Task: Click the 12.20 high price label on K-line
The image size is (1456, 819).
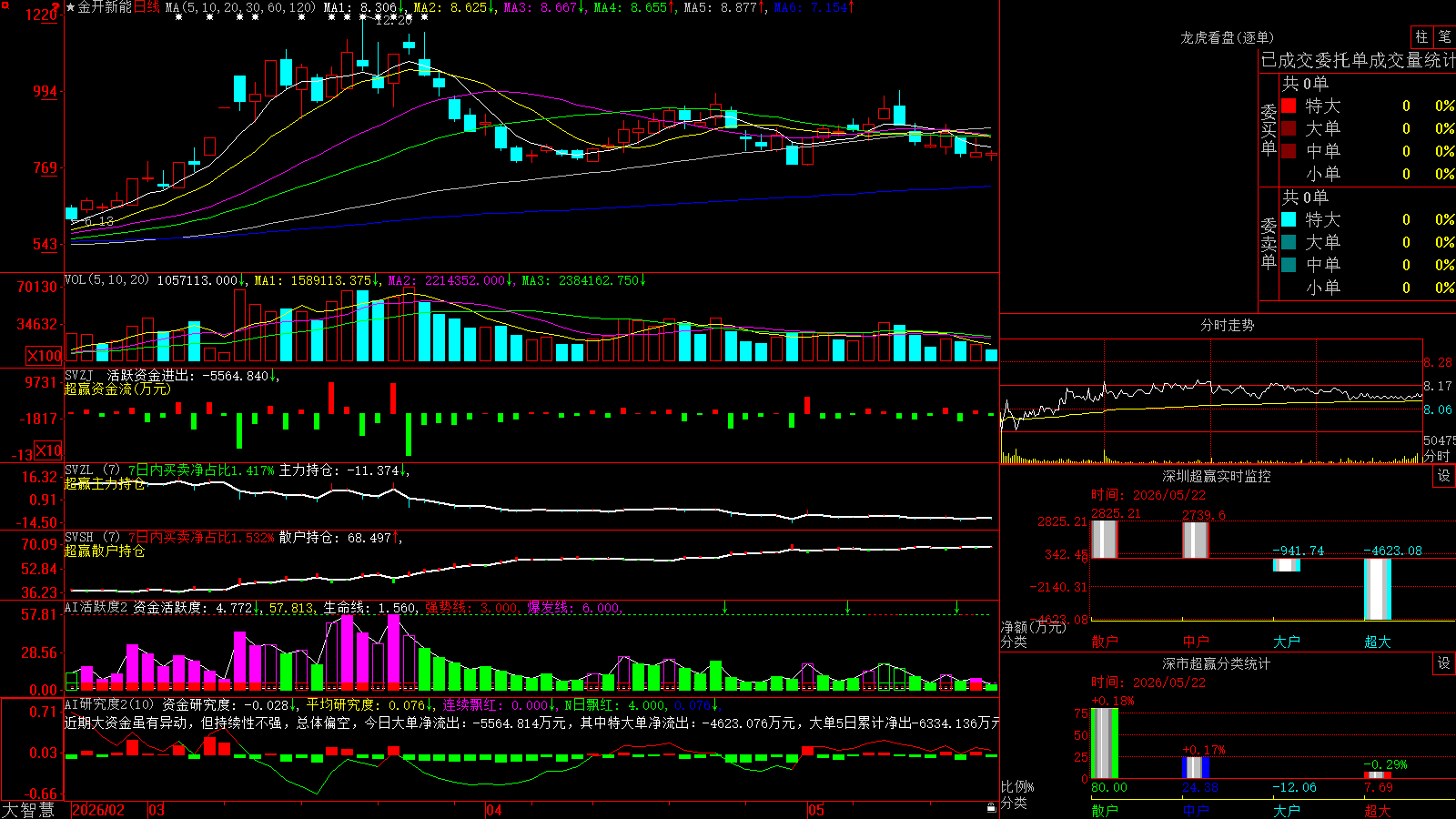Action: (x=393, y=20)
